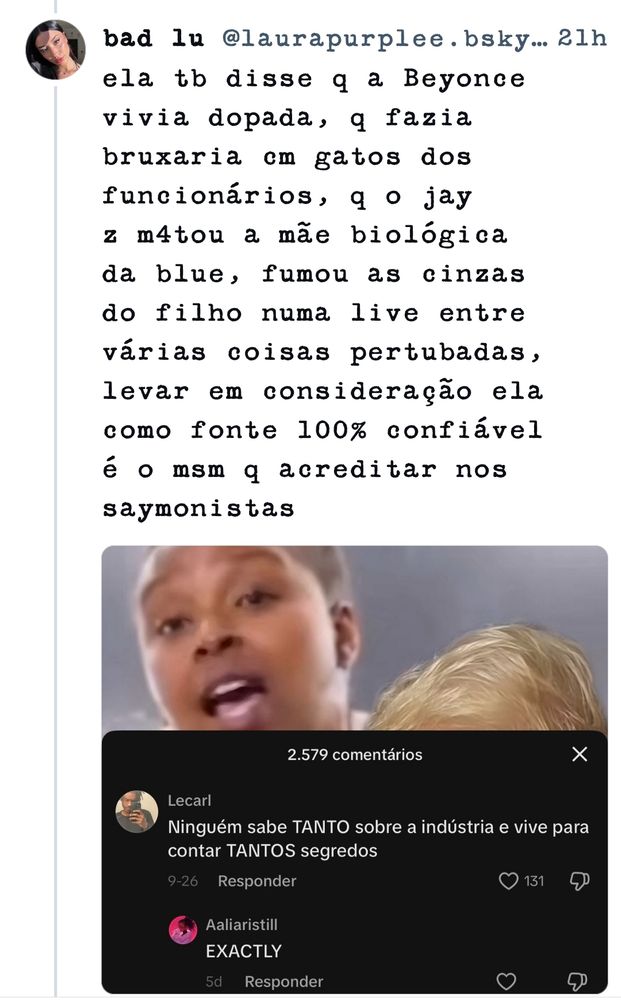View the 131 likes count
The height and width of the screenshot is (1000, 621).
(534, 881)
